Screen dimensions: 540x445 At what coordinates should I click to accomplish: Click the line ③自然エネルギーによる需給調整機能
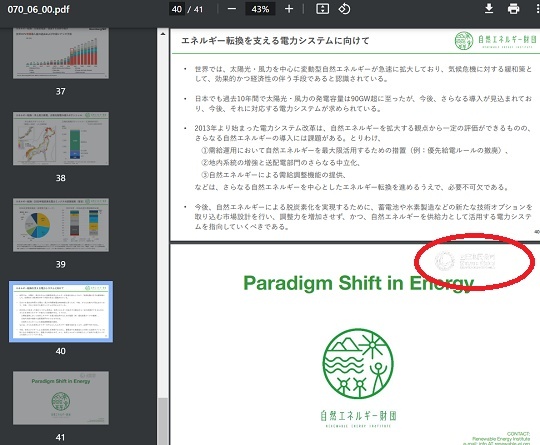pos(274,175)
